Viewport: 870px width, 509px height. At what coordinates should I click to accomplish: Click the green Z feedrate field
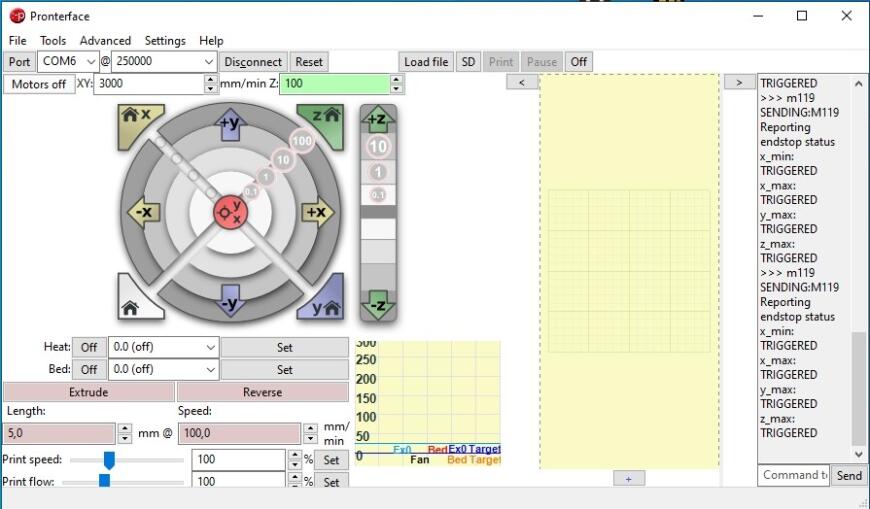click(x=335, y=84)
